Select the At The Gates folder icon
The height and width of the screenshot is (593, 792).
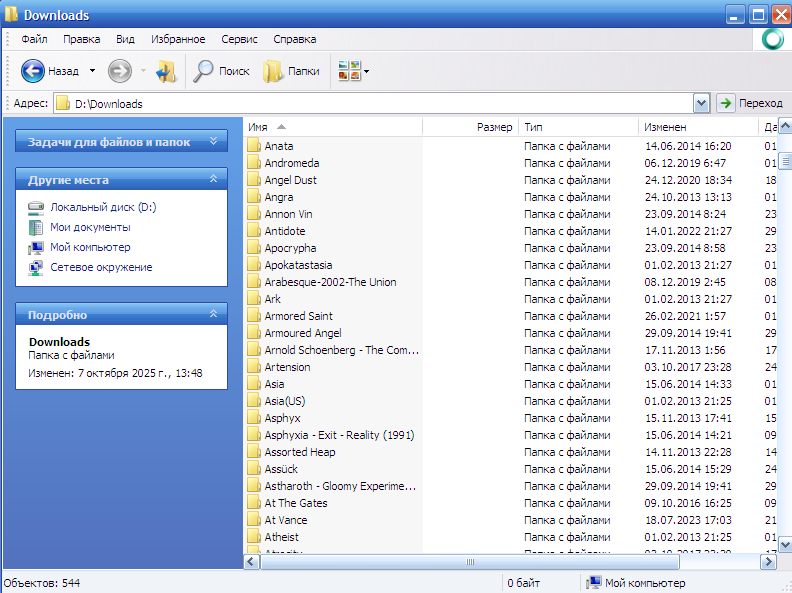click(254, 503)
